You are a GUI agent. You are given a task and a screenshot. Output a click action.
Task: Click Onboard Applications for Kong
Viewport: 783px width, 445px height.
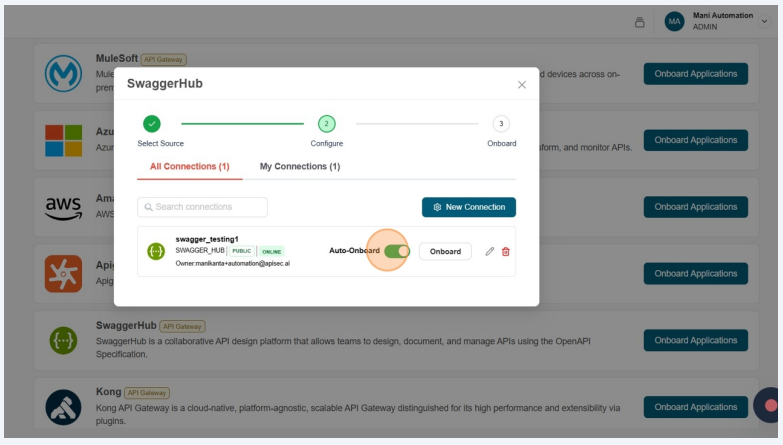point(695,407)
